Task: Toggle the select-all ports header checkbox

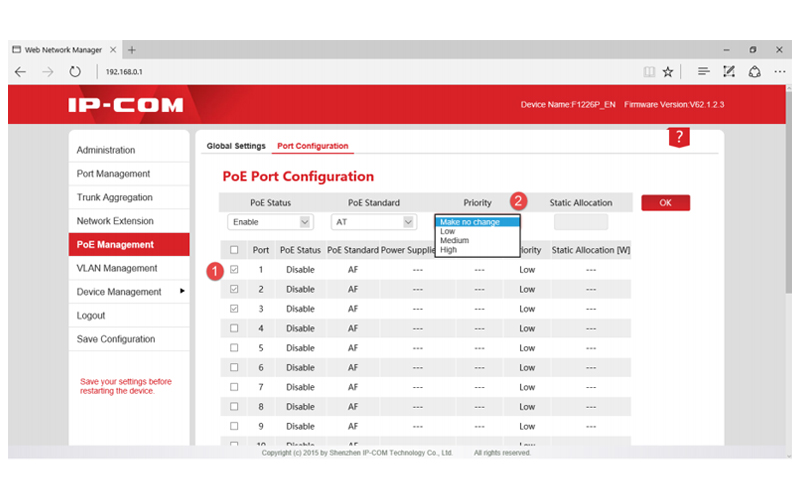Action: click(x=234, y=250)
